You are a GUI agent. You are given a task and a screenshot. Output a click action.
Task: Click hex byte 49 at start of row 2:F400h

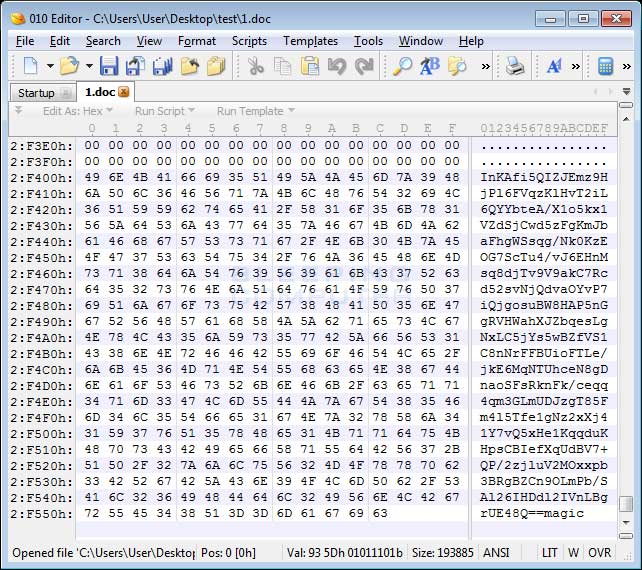[92, 177]
